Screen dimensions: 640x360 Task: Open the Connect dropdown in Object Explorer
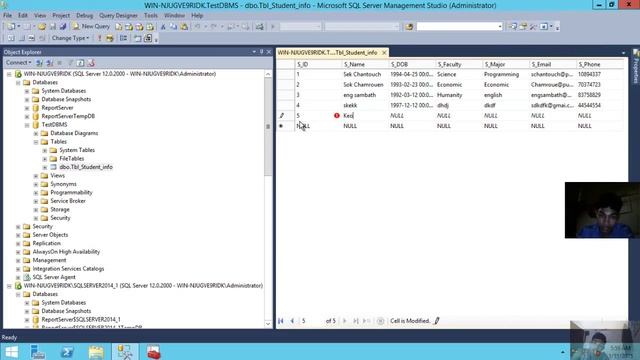[18, 62]
